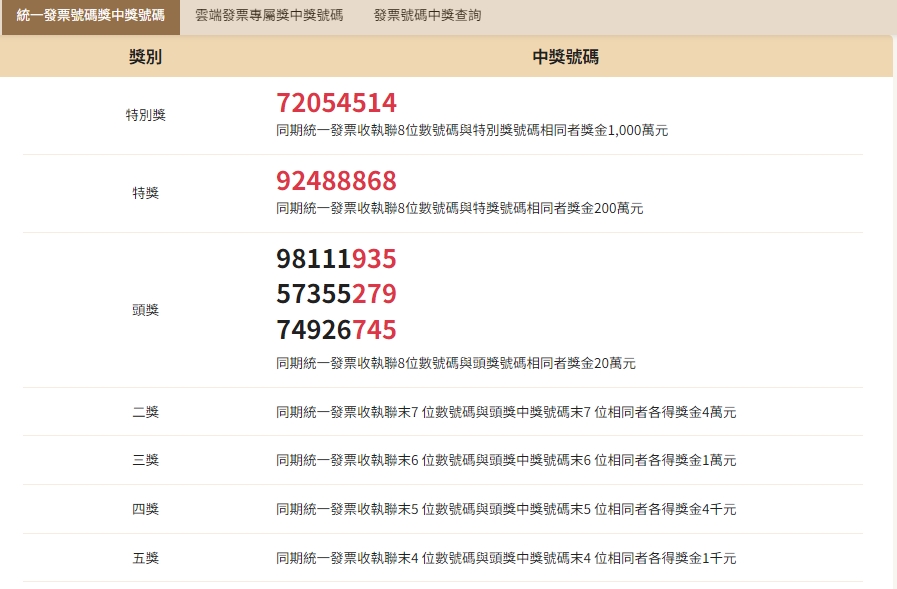Viewport: 897px width, 589px height.
Task: Switch to 雲端發票專屬獎中獎號碼 tab
Action: 269,15
